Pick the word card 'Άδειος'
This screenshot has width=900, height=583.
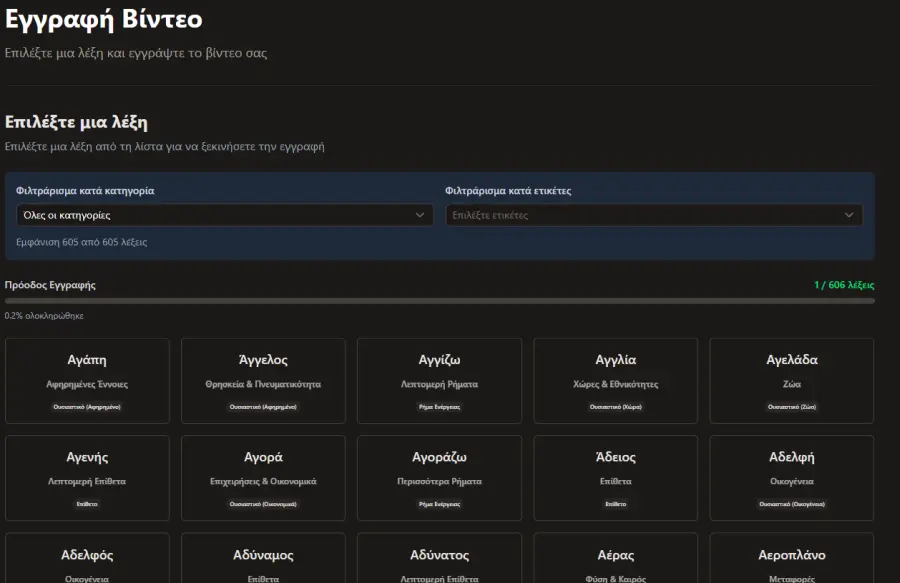pyautogui.click(x=616, y=478)
